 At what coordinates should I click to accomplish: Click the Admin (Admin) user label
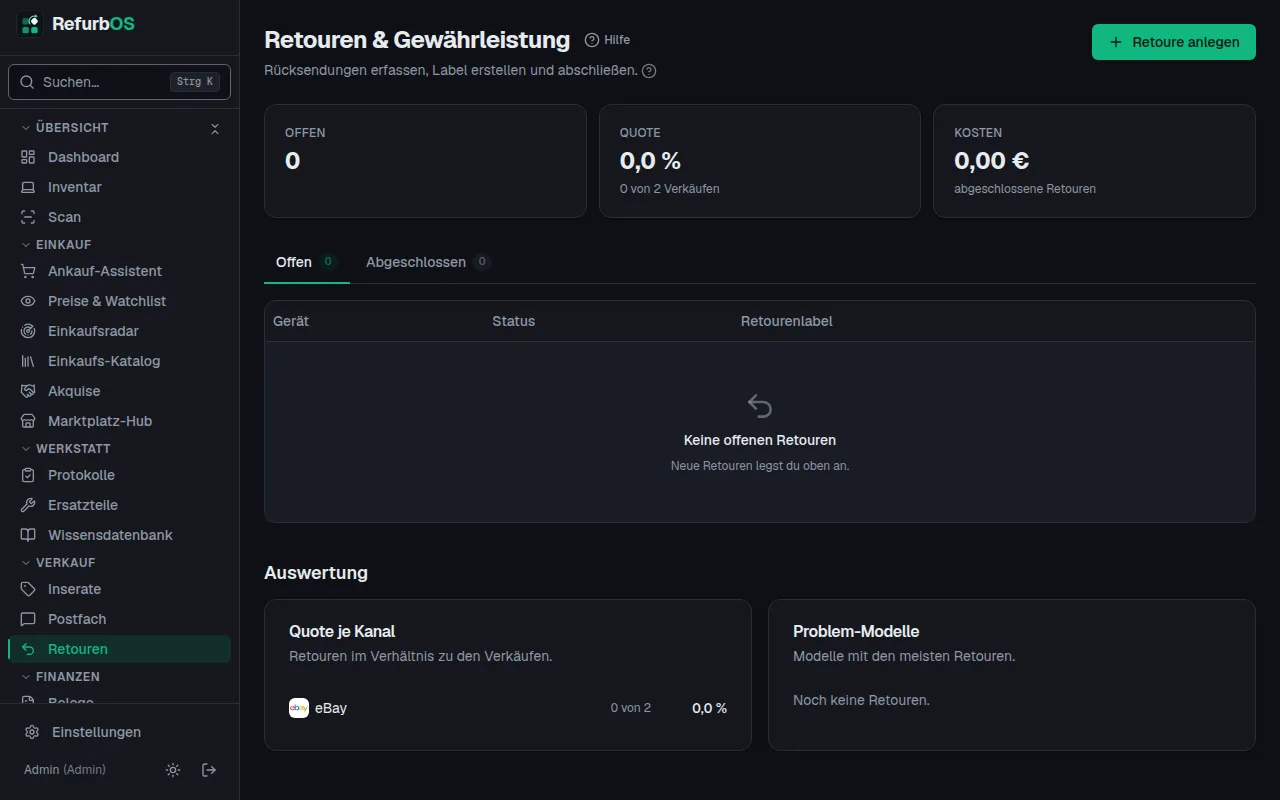(65, 770)
